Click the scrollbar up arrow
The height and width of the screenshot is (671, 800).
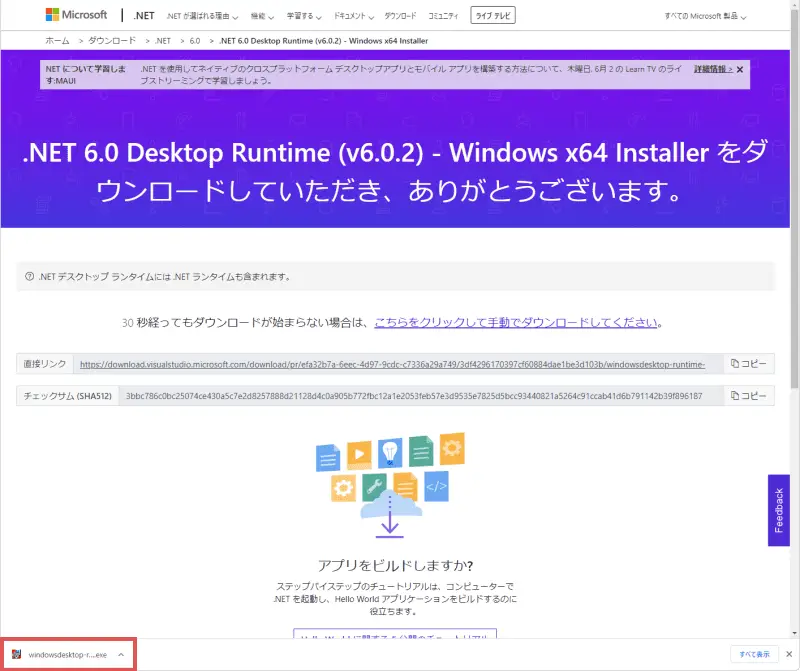tap(794, 4)
